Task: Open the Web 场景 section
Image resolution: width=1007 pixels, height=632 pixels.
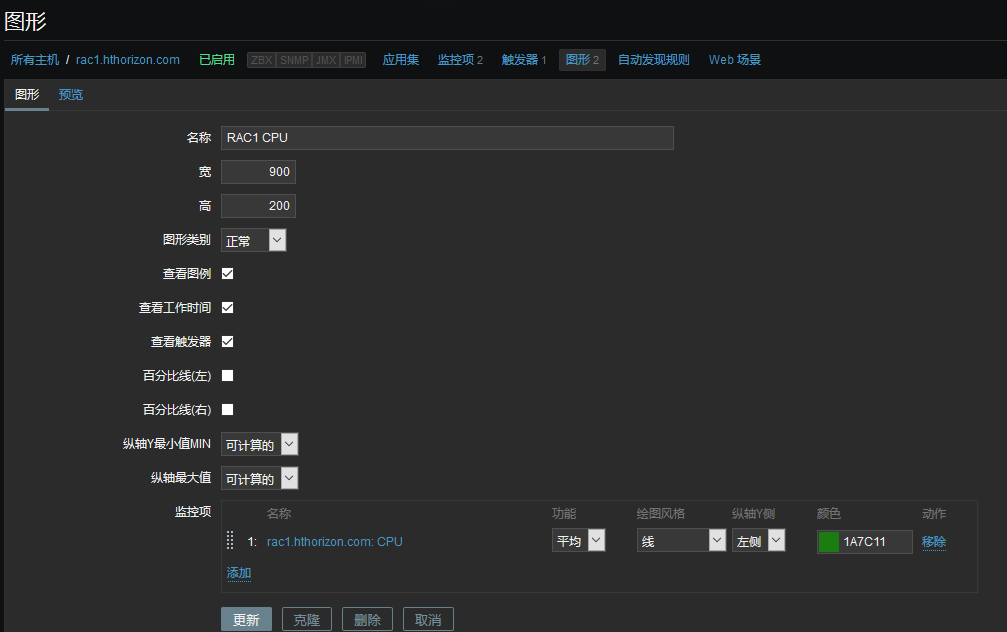Action: tap(735, 60)
